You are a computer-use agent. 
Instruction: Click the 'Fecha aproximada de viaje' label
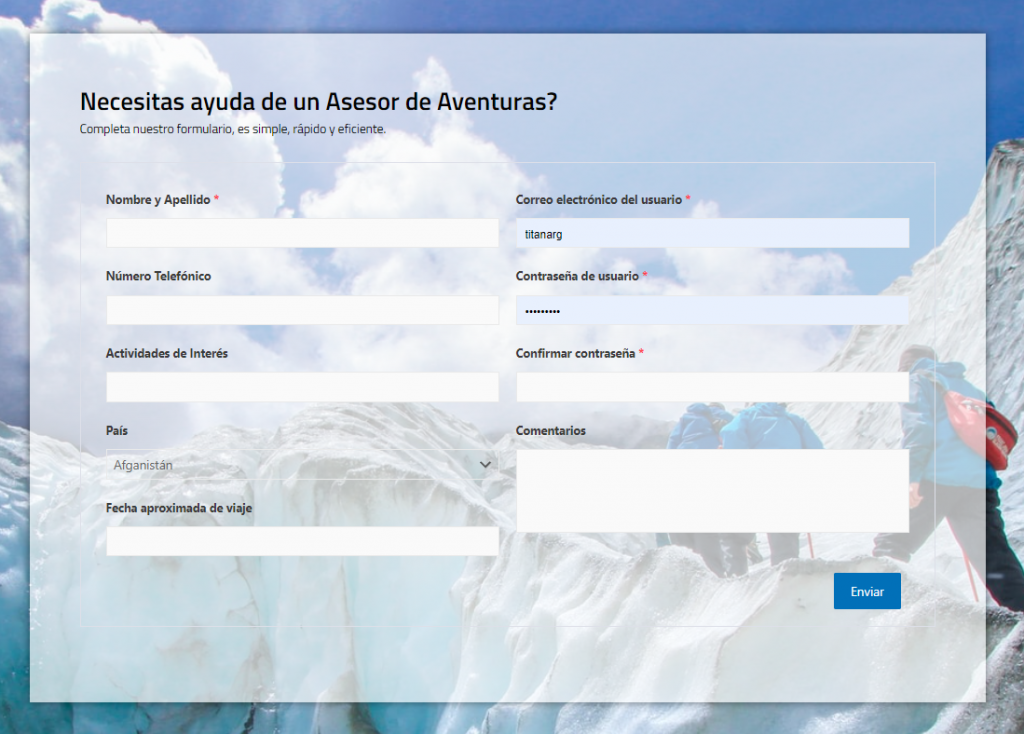click(x=179, y=508)
